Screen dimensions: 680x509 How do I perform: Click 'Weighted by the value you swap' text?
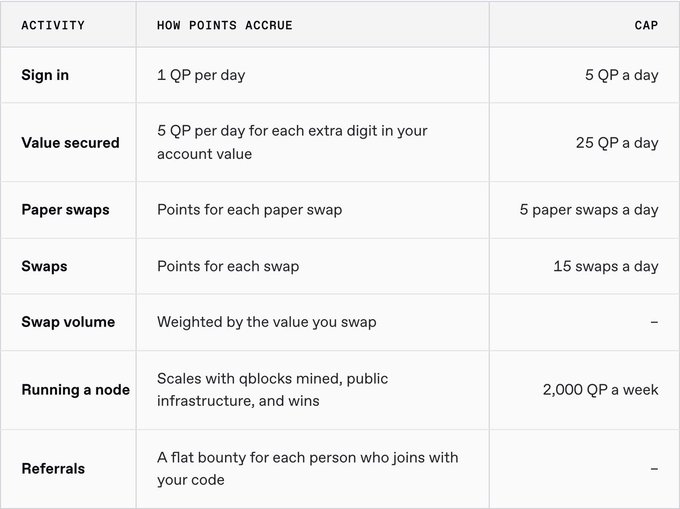(267, 322)
